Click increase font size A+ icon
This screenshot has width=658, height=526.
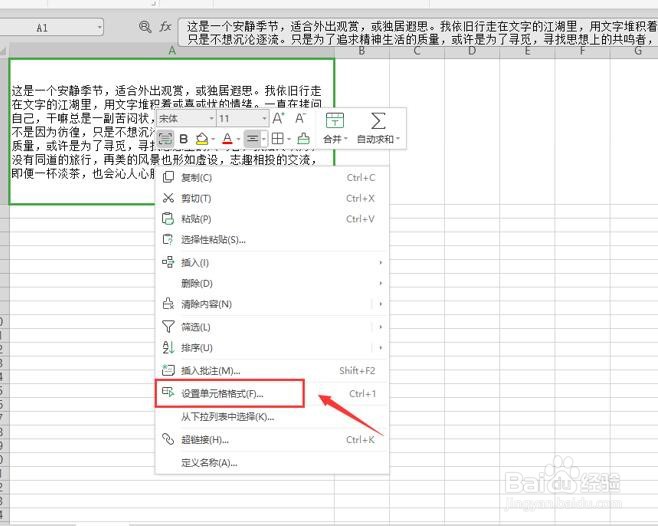pos(278,118)
